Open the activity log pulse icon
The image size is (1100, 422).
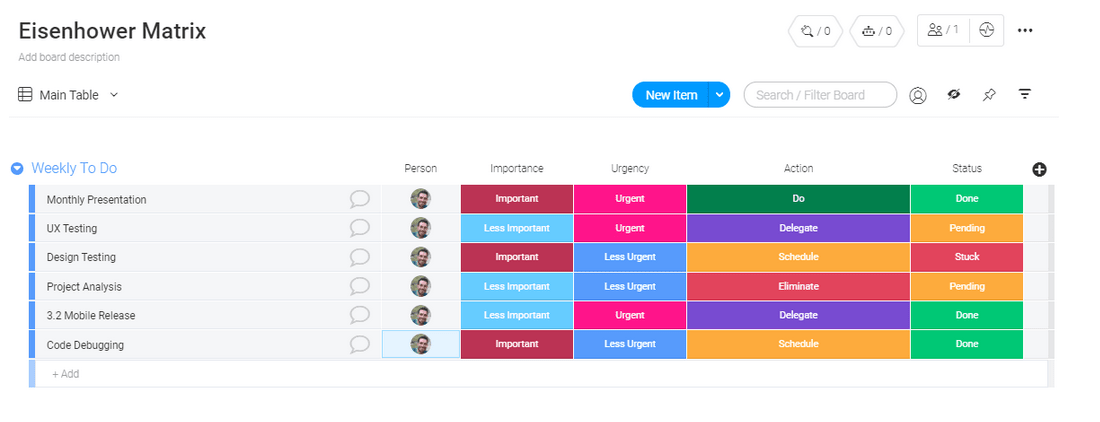[987, 30]
